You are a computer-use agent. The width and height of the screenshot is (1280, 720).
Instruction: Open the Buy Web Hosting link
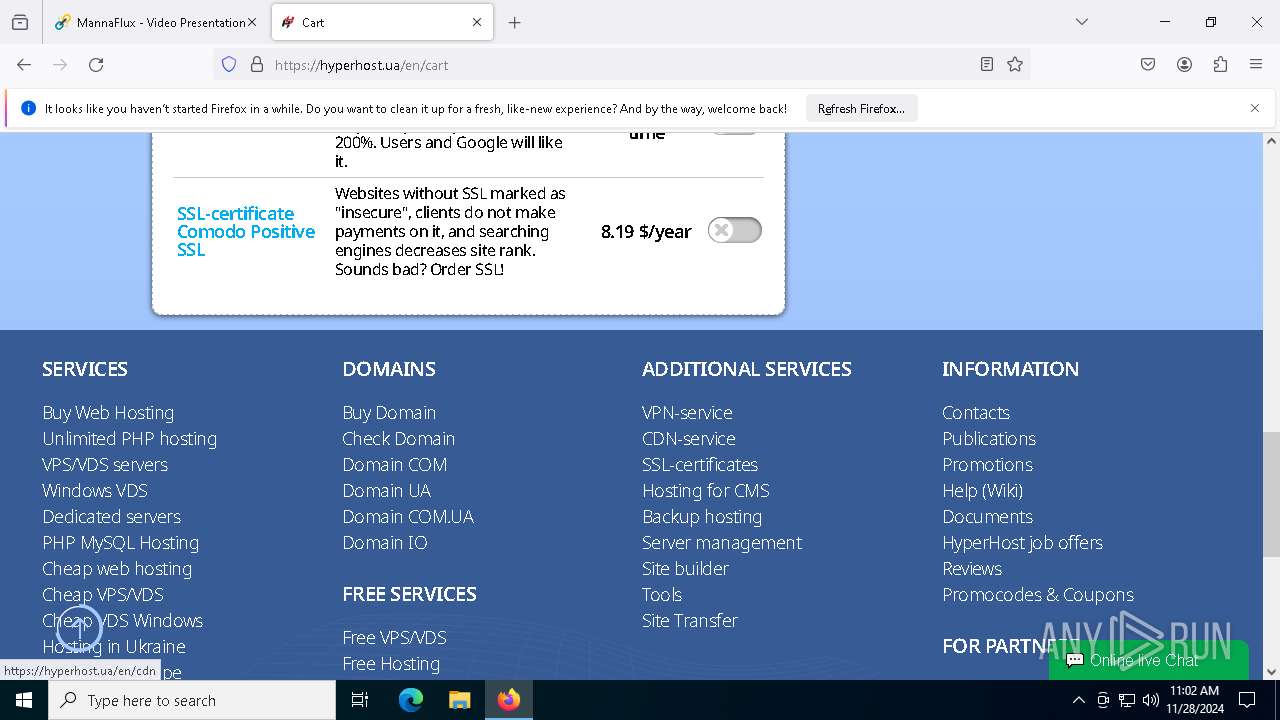coord(108,412)
